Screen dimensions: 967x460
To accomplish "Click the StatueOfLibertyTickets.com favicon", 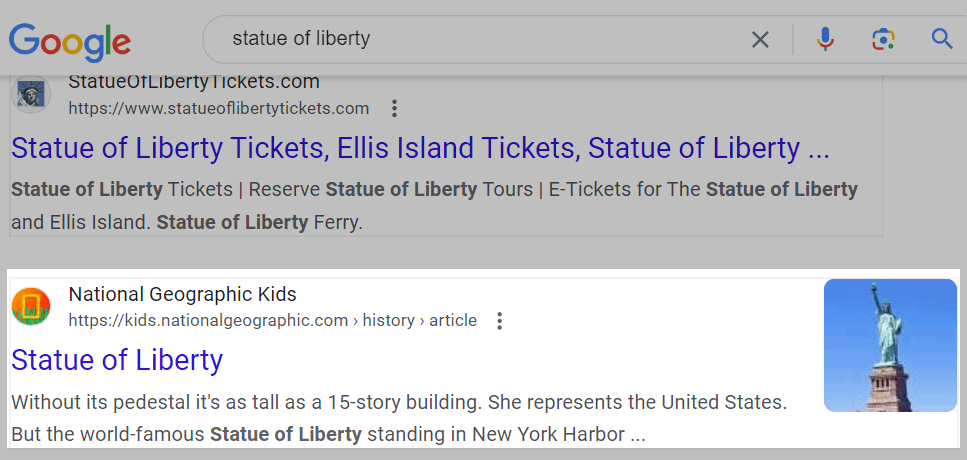I will (x=31, y=95).
